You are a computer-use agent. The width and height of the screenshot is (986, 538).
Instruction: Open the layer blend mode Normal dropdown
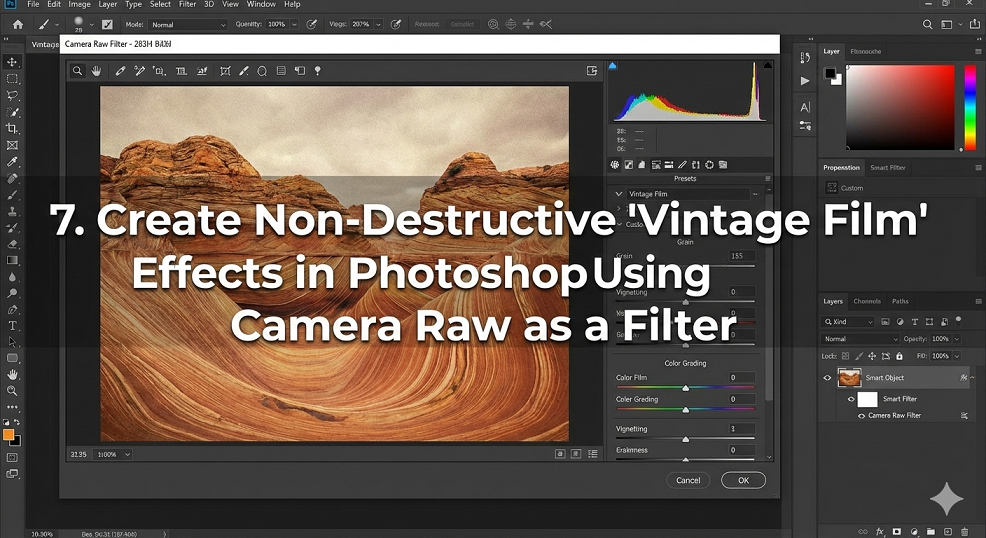[x=861, y=339]
